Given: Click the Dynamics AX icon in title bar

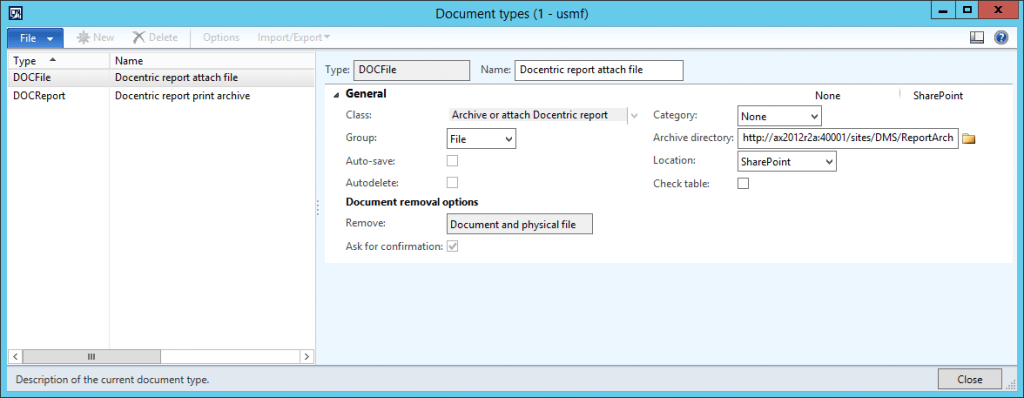Looking at the screenshot, I should point(17,12).
